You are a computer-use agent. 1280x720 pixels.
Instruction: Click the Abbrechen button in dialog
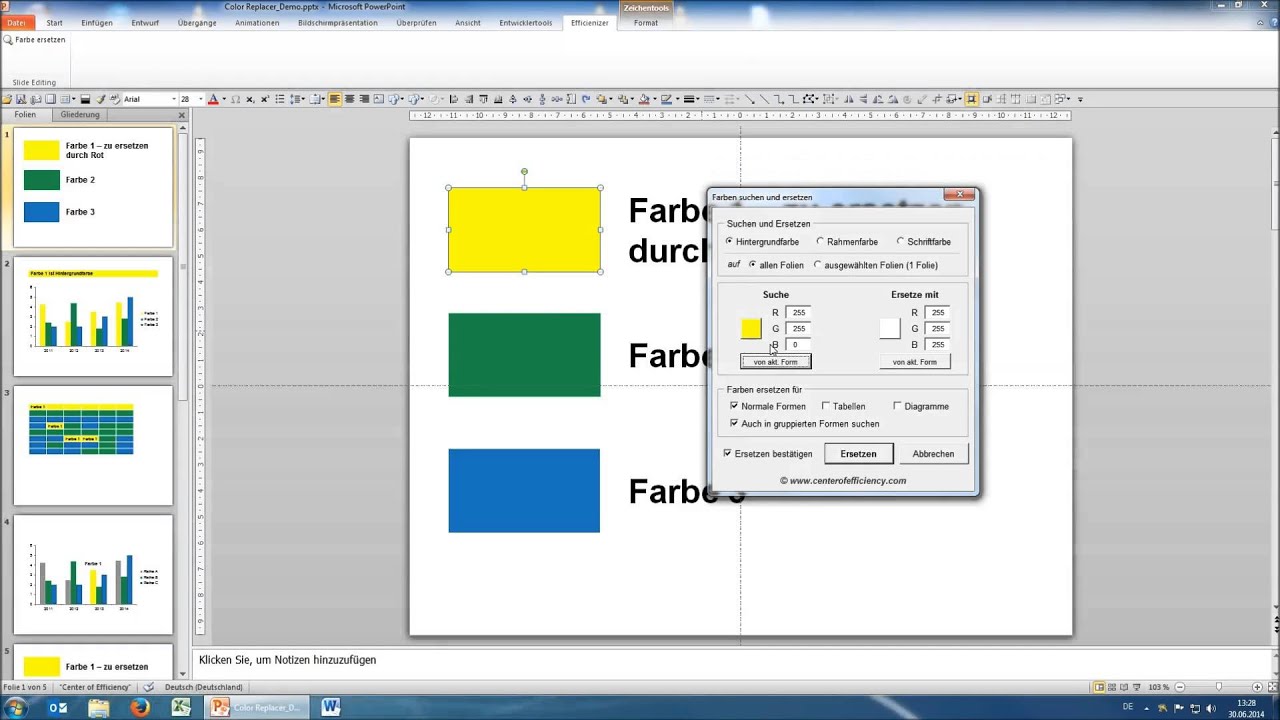point(933,453)
